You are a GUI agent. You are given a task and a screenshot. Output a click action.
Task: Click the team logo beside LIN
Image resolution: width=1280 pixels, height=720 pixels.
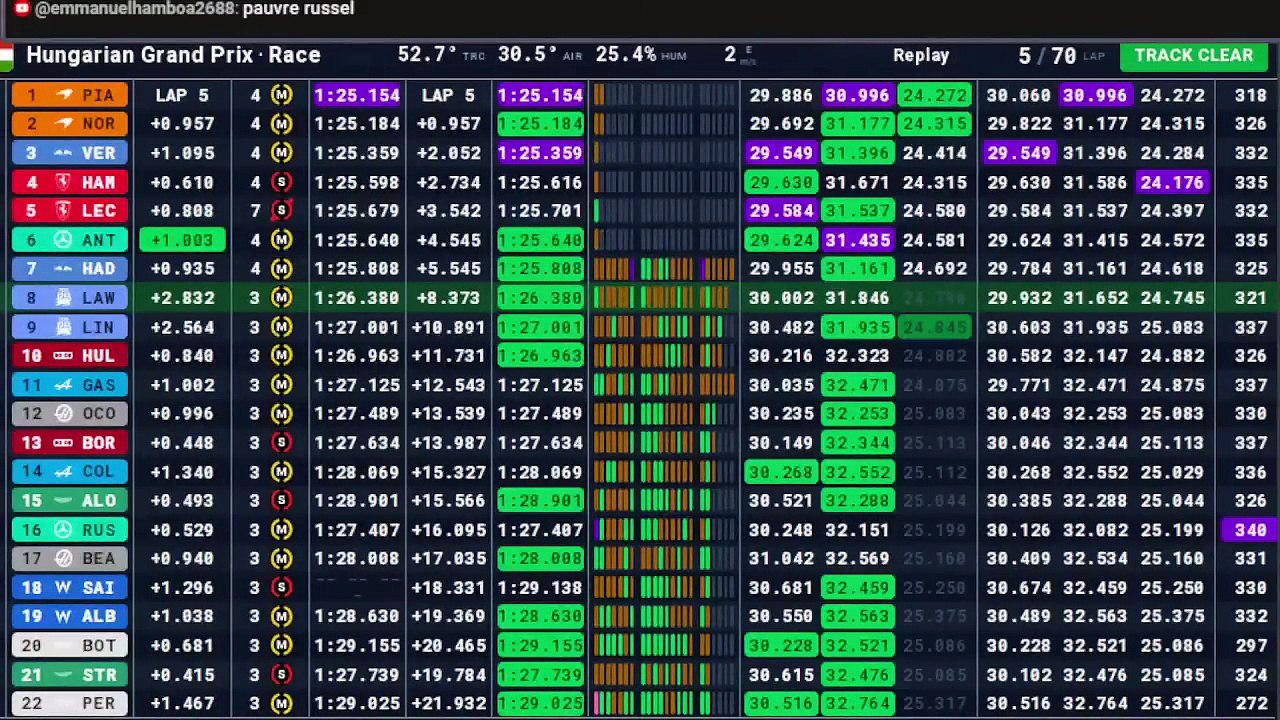click(x=64, y=327)
